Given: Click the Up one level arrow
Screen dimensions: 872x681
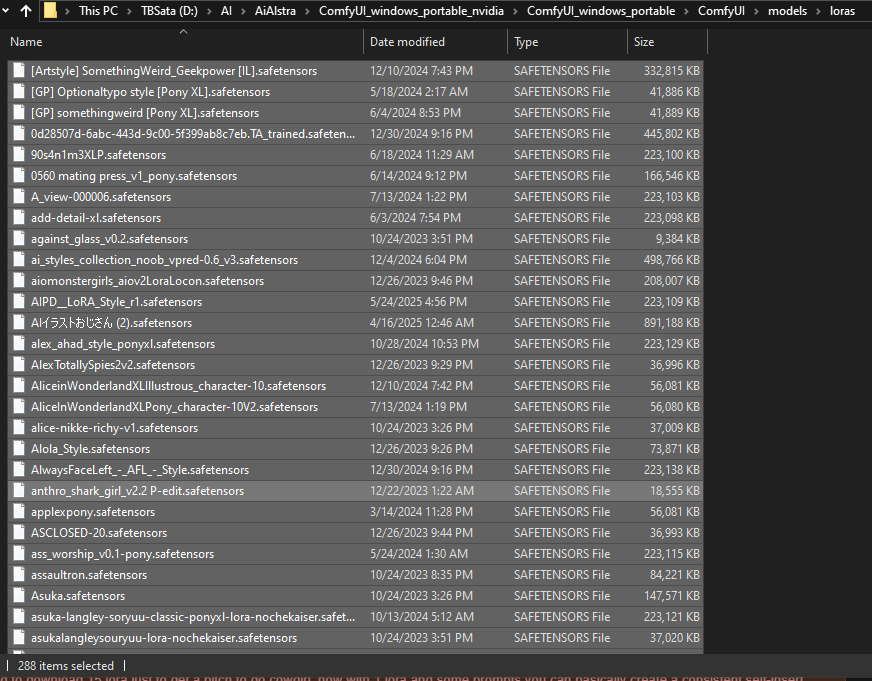Looking at the screenshot, I should [x=26, y=11].
